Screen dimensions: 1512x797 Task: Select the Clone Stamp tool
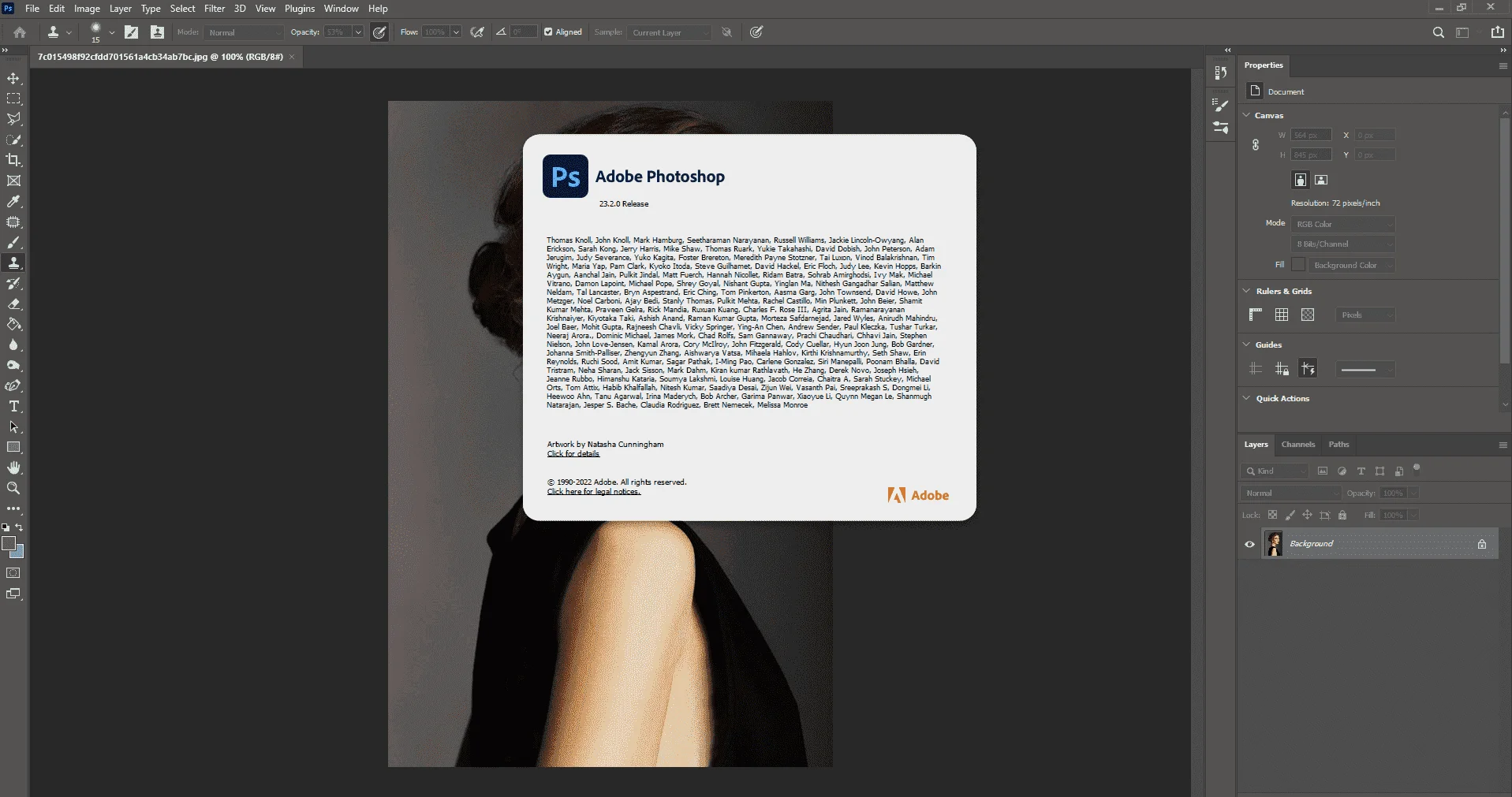(13, 263)
